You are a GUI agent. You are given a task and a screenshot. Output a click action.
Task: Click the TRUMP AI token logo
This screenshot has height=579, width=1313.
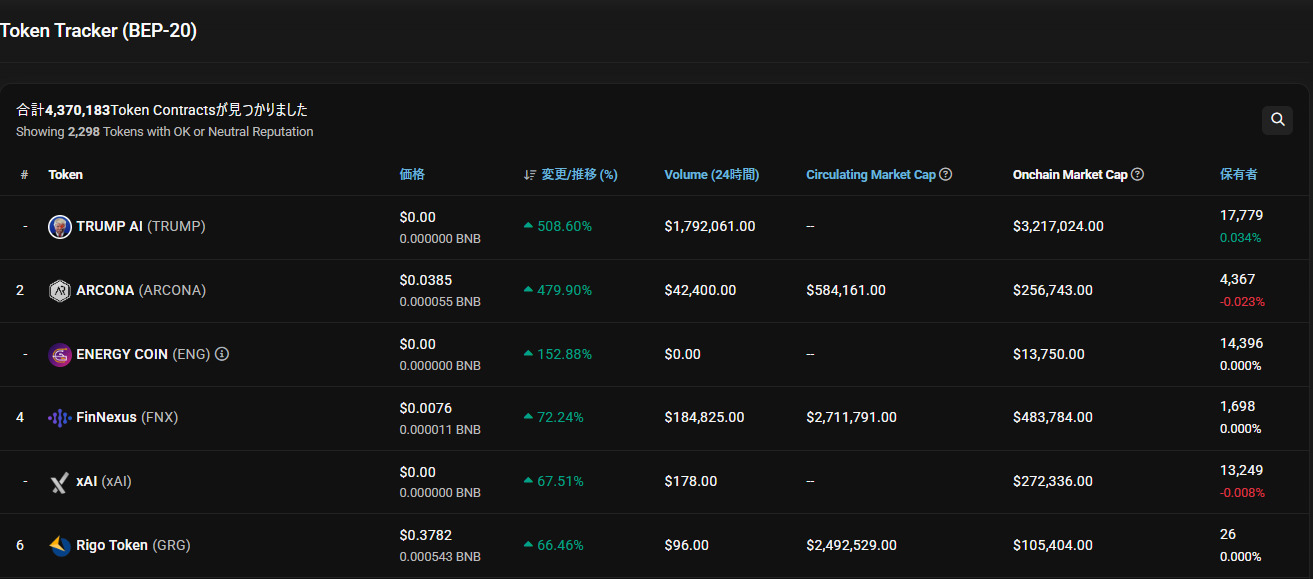click(60, 227)
